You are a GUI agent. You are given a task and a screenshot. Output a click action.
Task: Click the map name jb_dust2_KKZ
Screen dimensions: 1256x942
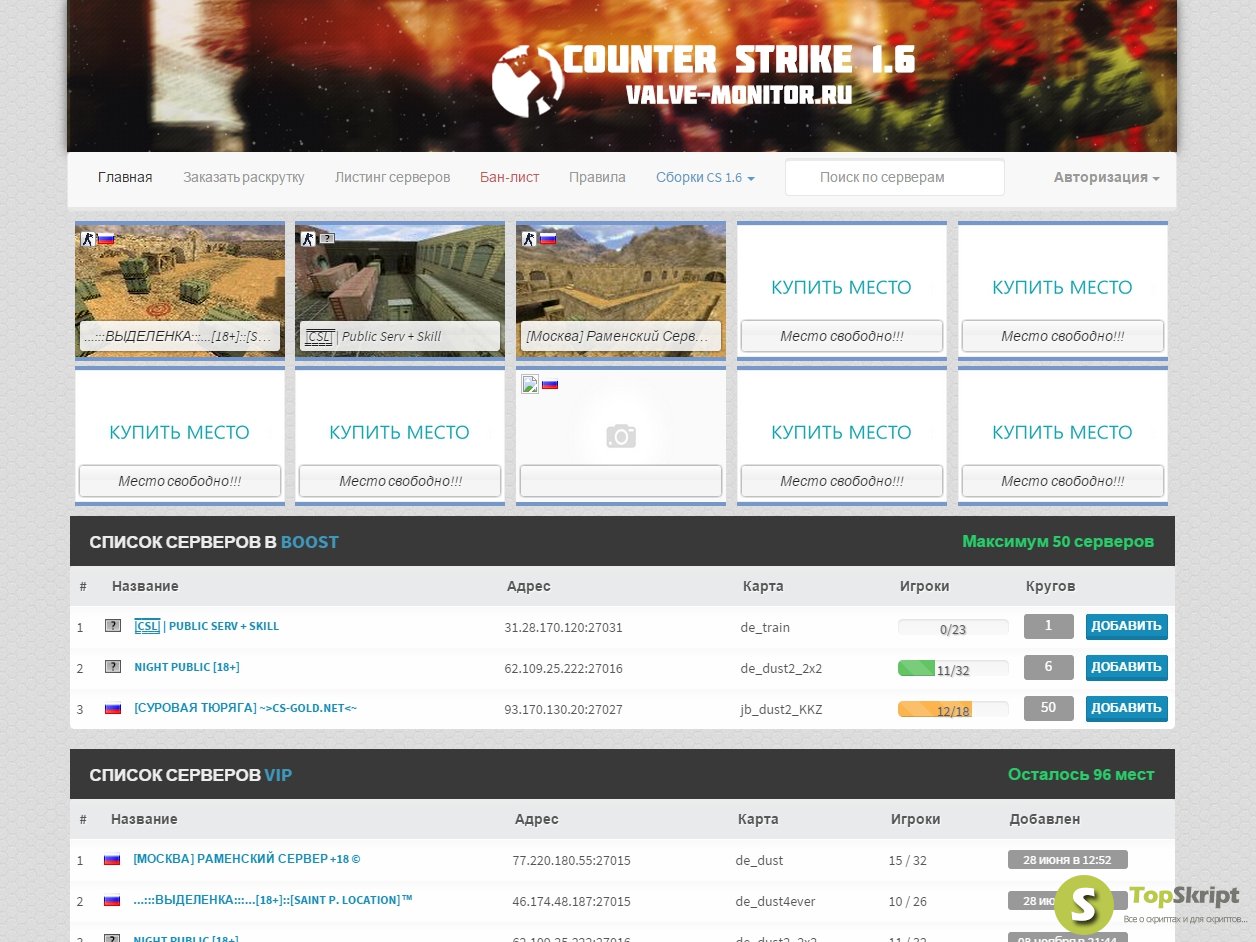click(x=781, y=710)
